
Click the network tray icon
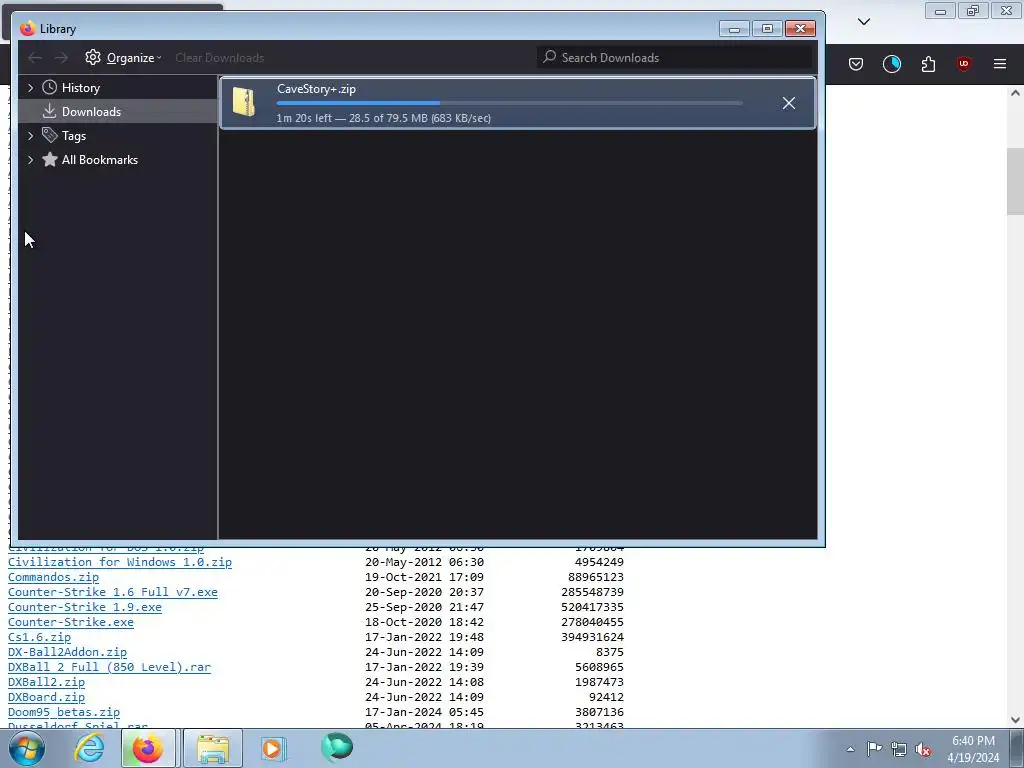point(899,749)
